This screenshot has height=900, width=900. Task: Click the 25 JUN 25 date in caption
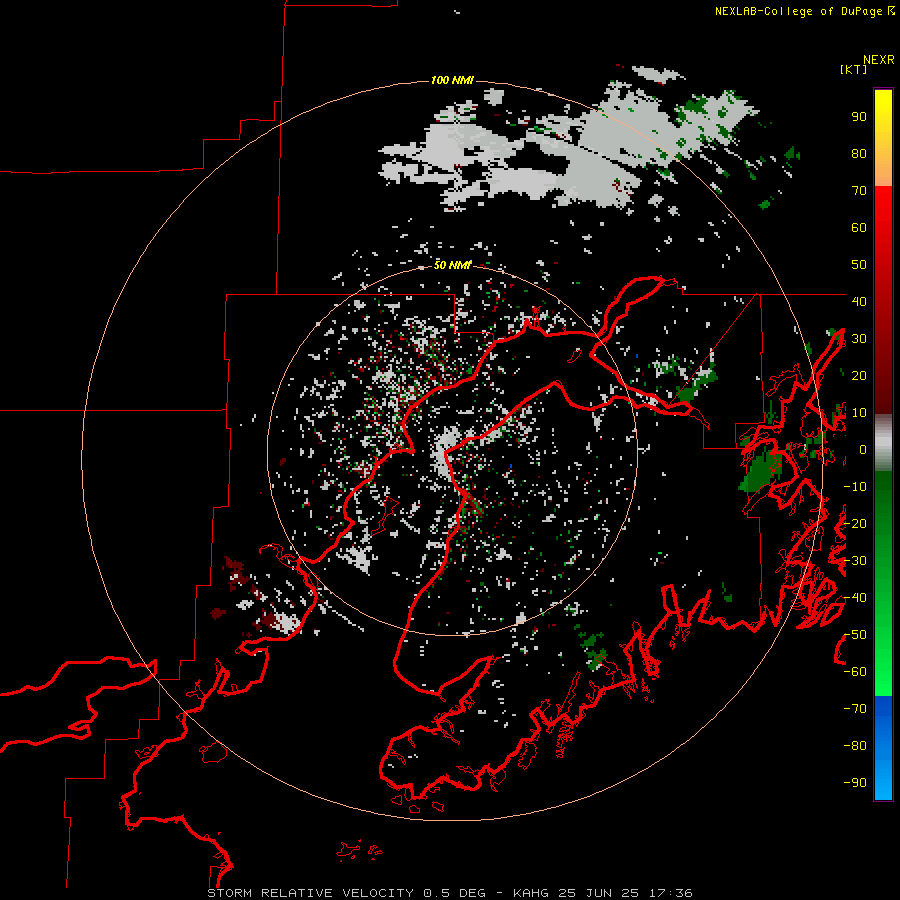(598, 893)
